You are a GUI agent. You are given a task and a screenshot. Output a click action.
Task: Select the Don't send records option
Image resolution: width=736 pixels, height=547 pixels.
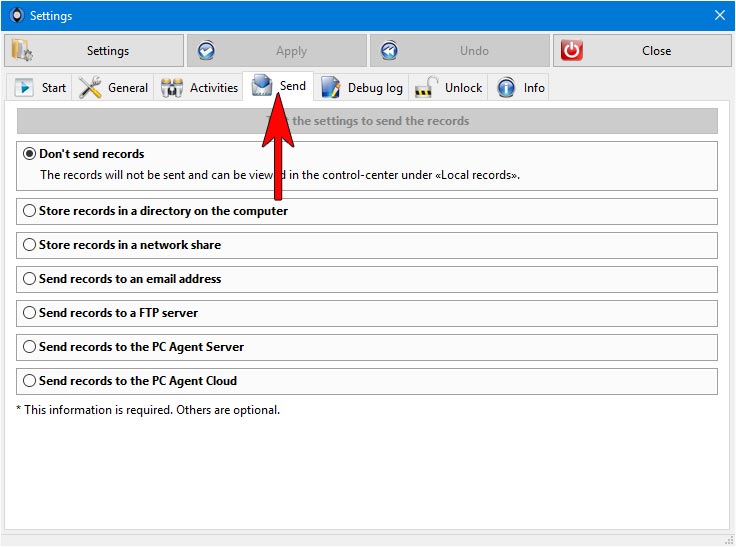click(30, 154)
